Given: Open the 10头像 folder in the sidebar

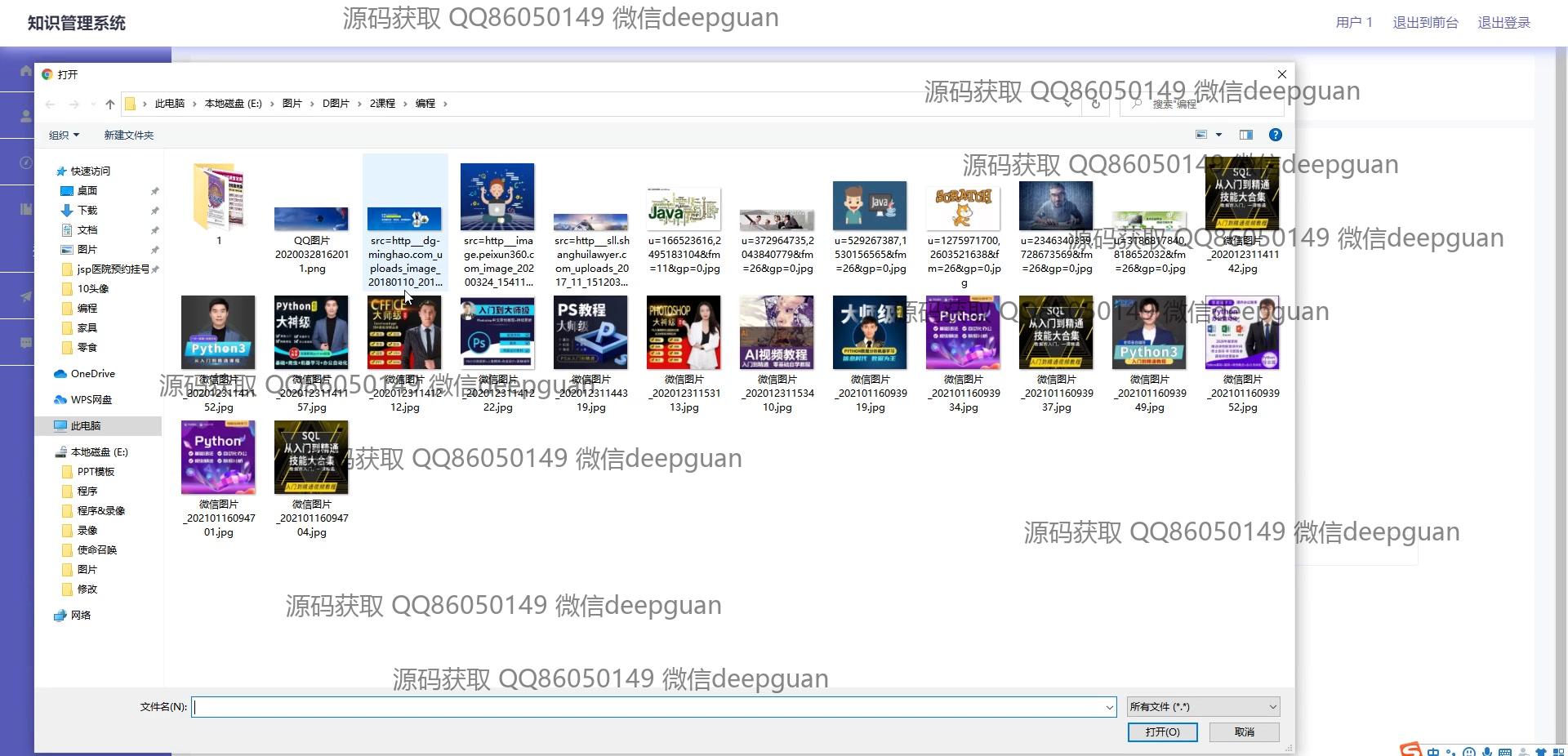Looking at the screenshot, I should point(92,288).
